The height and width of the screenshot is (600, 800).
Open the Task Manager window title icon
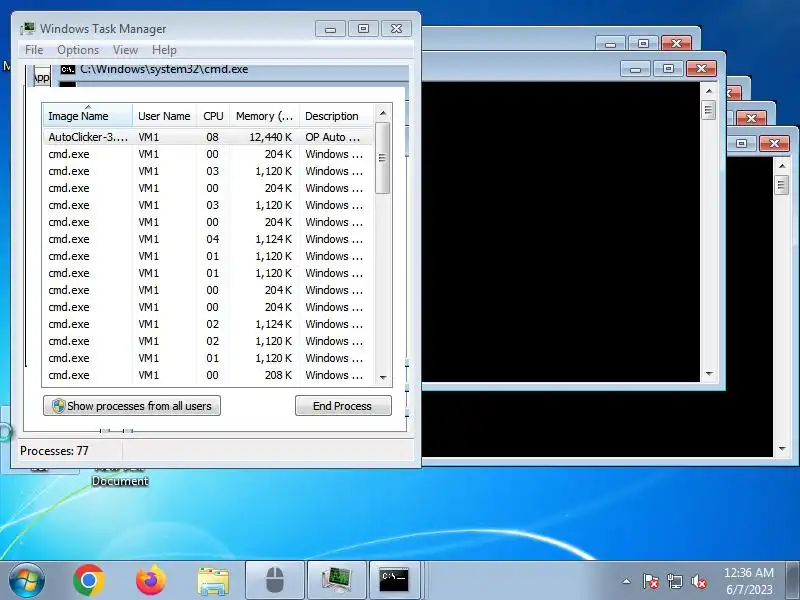tap(28, 28)
